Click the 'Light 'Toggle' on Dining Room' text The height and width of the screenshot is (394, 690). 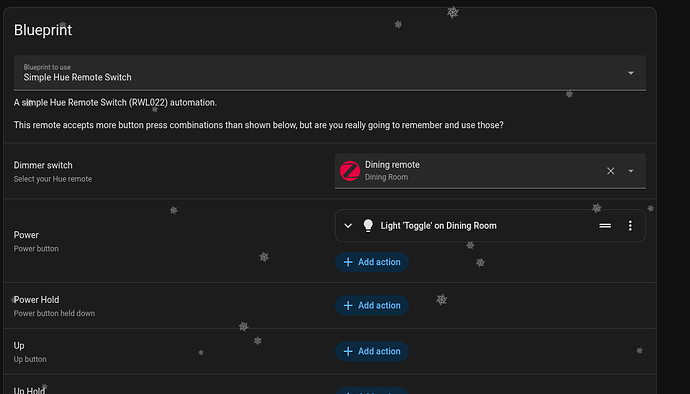coord(438,226)
